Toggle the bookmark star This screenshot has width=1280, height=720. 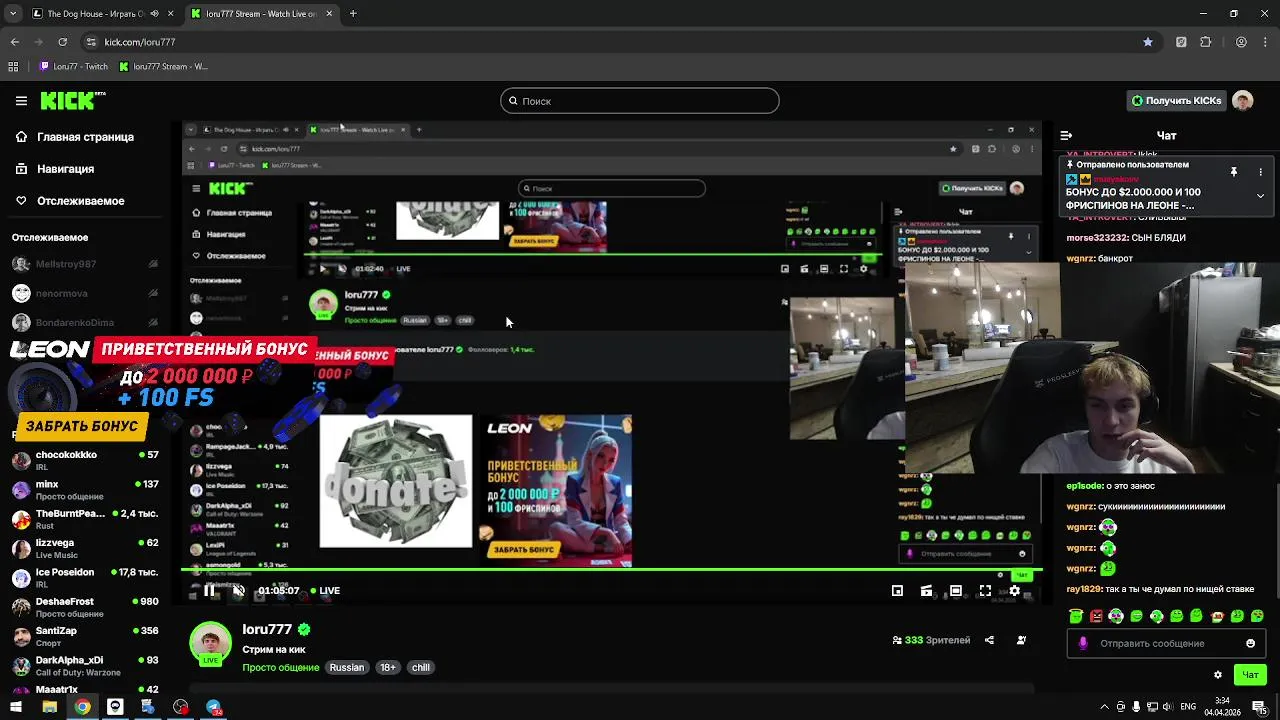click(1148, 42)
